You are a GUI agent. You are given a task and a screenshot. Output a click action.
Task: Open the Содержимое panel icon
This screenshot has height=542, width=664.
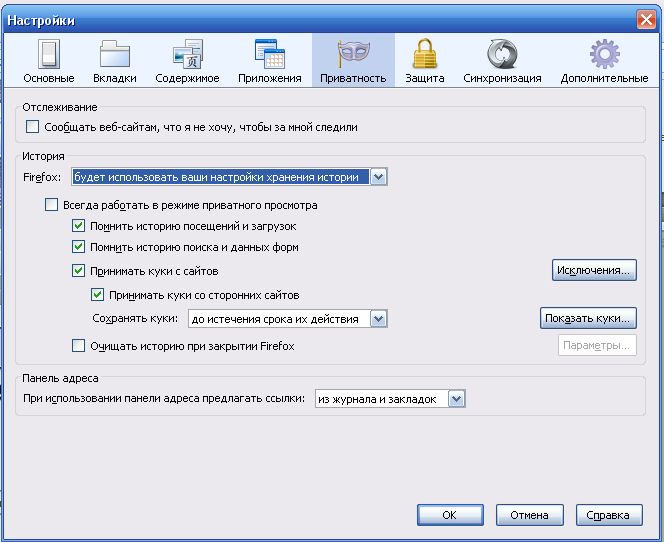click(187, 55)
